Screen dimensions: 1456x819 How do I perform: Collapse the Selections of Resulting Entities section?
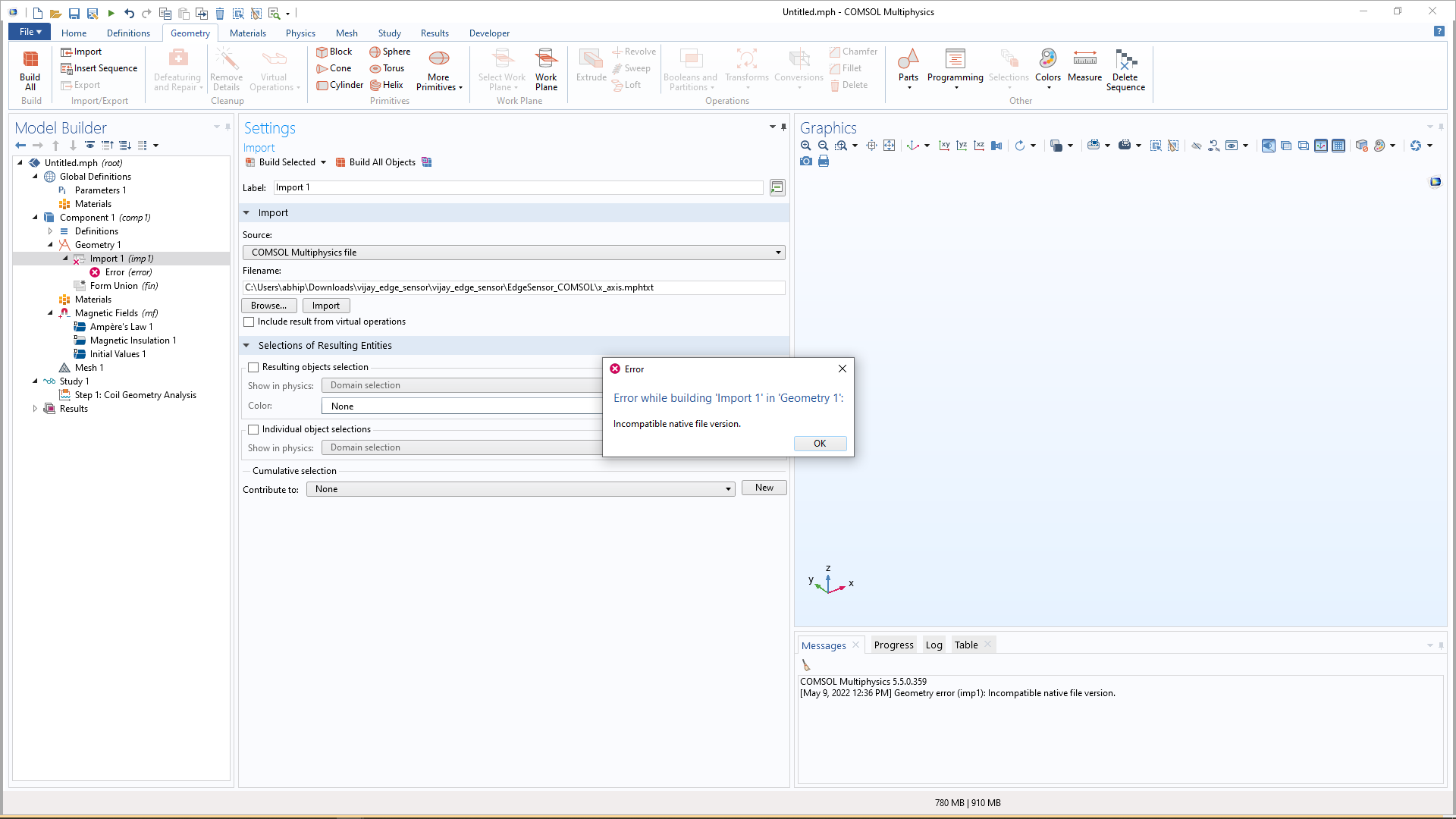point(246,346)
